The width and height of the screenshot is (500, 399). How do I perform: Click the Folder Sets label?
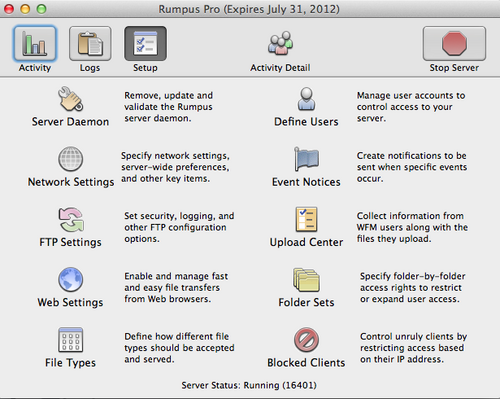click(306, 302)
